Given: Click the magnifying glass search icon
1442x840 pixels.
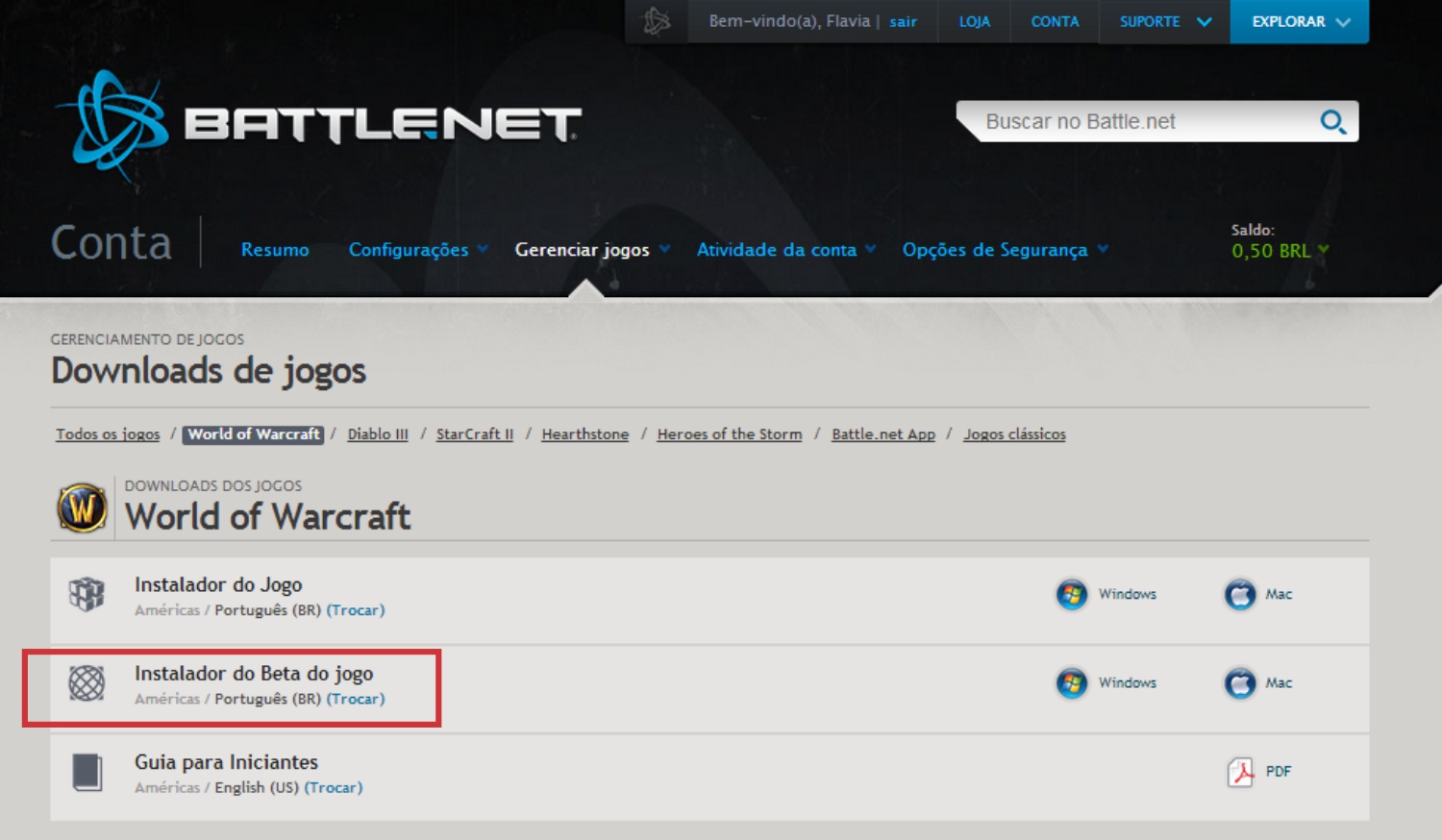Looking at the screenshot, I should click(x=1332, y=122).
